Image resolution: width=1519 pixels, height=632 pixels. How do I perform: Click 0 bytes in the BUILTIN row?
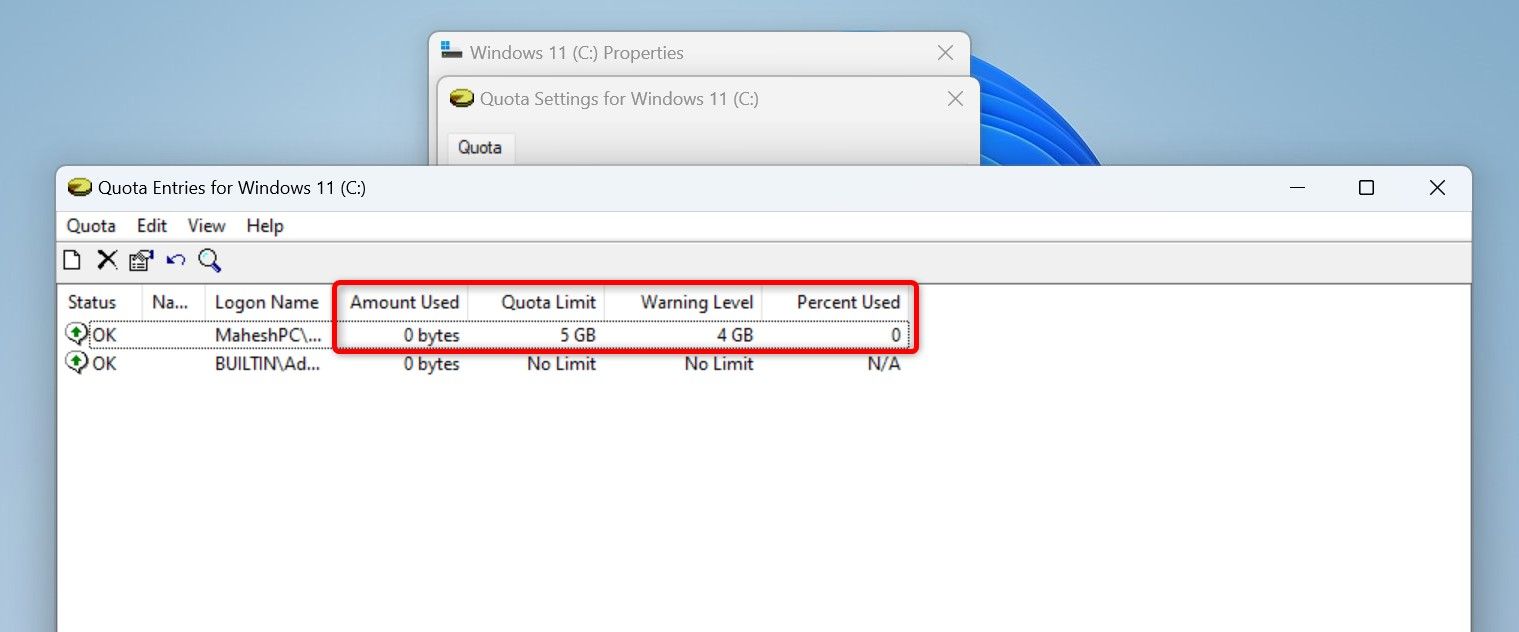click(432, 364)
